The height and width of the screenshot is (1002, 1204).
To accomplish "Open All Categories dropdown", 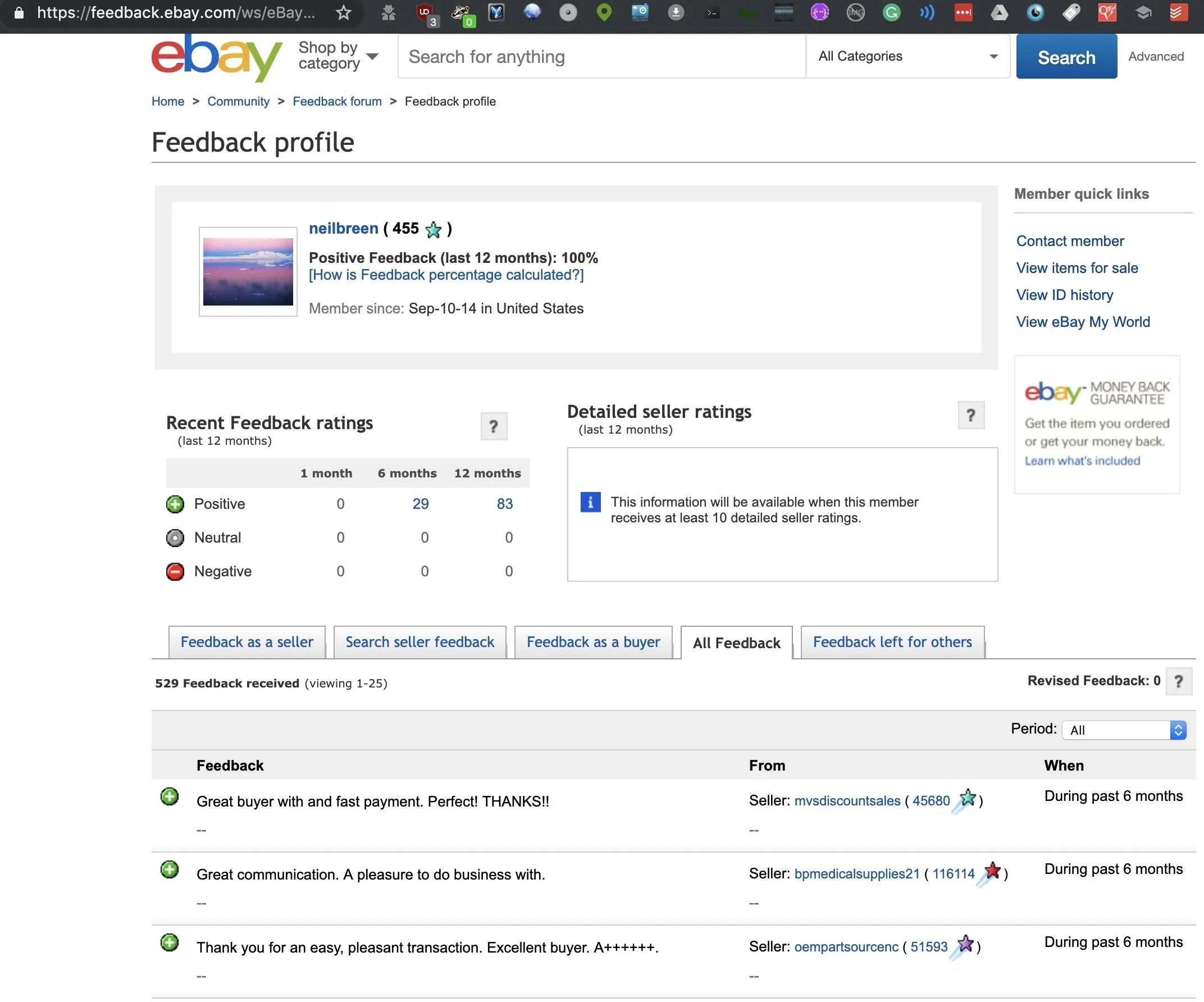I will tap(907, 56).
